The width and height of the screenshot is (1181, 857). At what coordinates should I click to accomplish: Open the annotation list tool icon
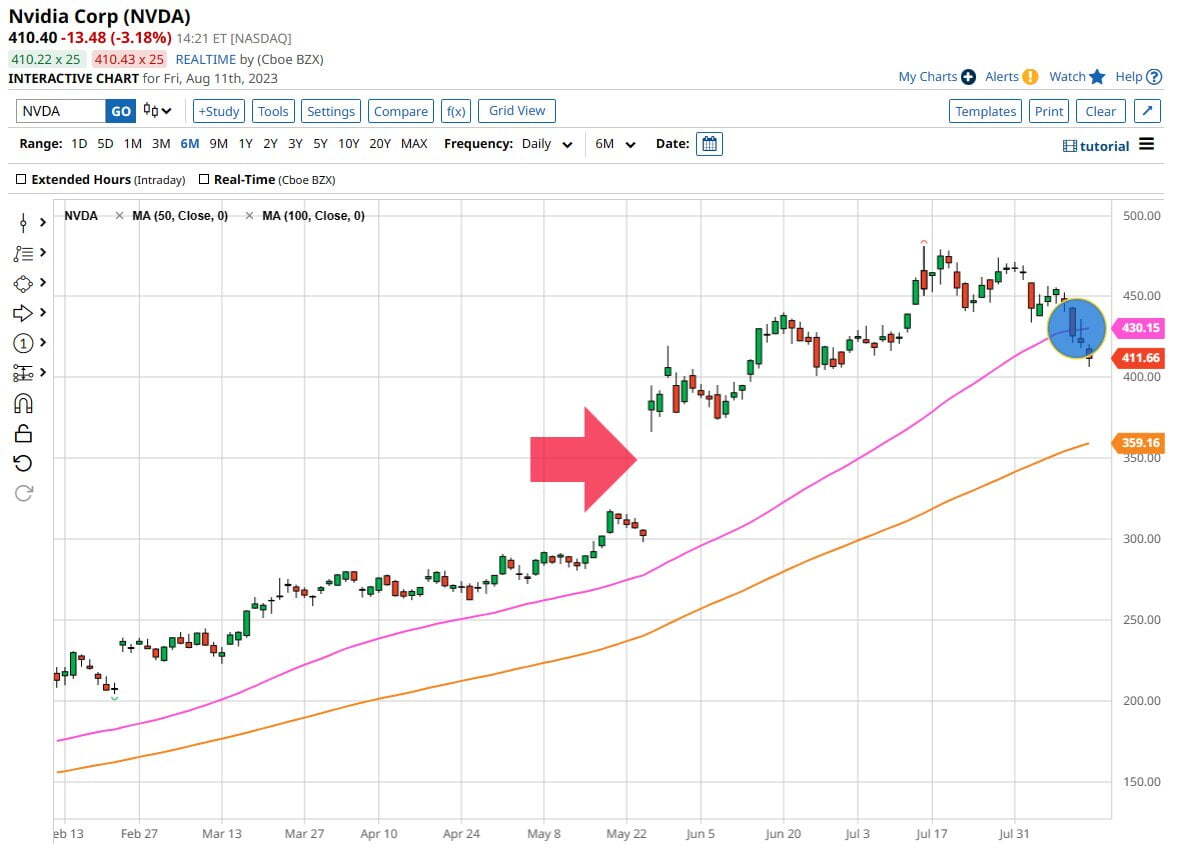23,254
